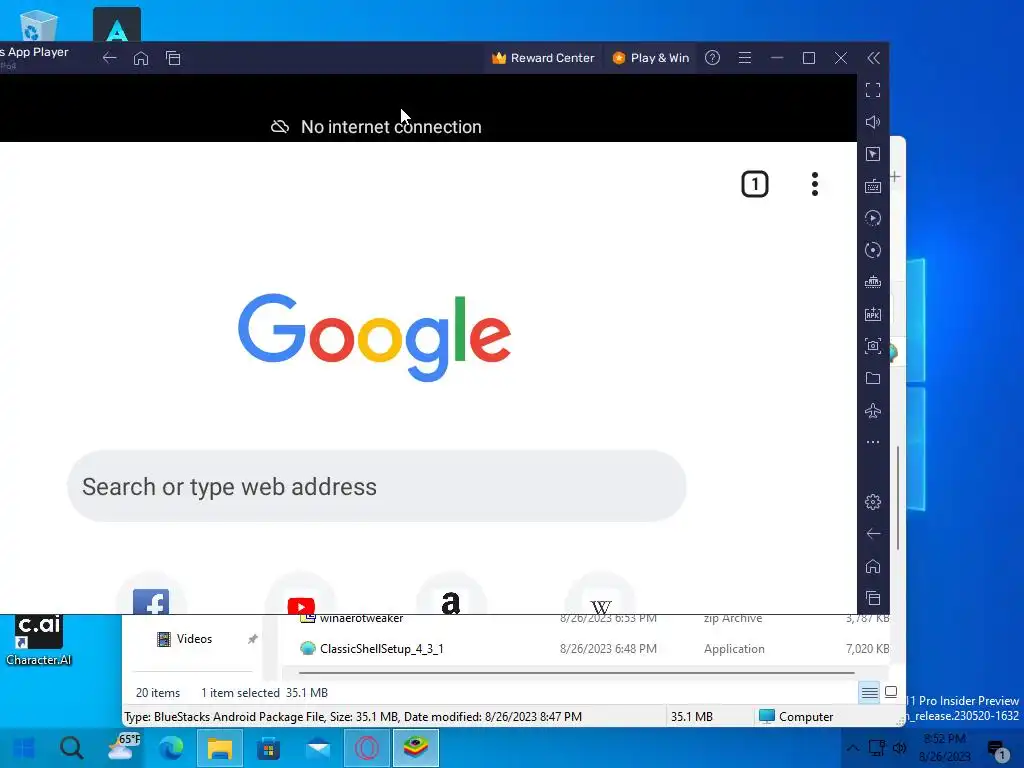Take a screenshot with the camera icon
Image resolution: width=1024 pixels, height=768 pixels.
pos(873,346)
